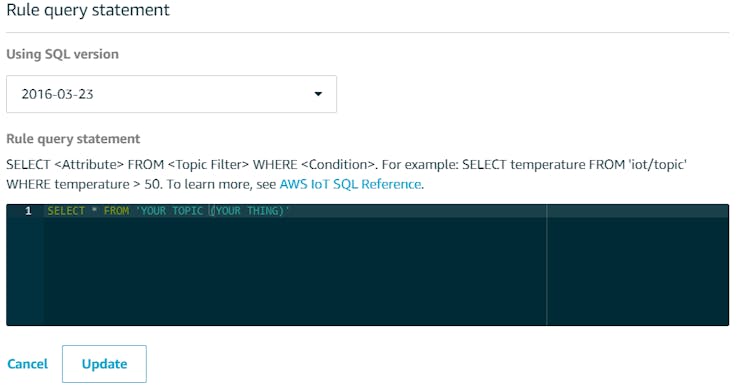The height and width of the screenshot is (392, 740).
Task: Click the asterisk in the query
Action: point(94,210)
